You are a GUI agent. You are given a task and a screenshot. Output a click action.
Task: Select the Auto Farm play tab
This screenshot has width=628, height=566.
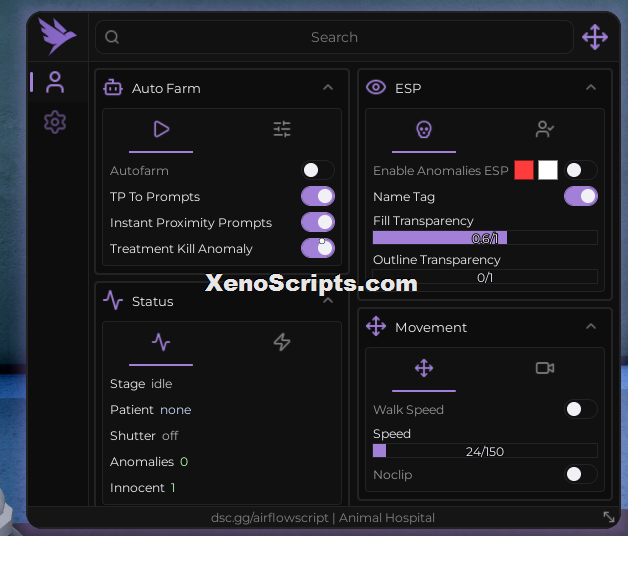tap(161, 129)
